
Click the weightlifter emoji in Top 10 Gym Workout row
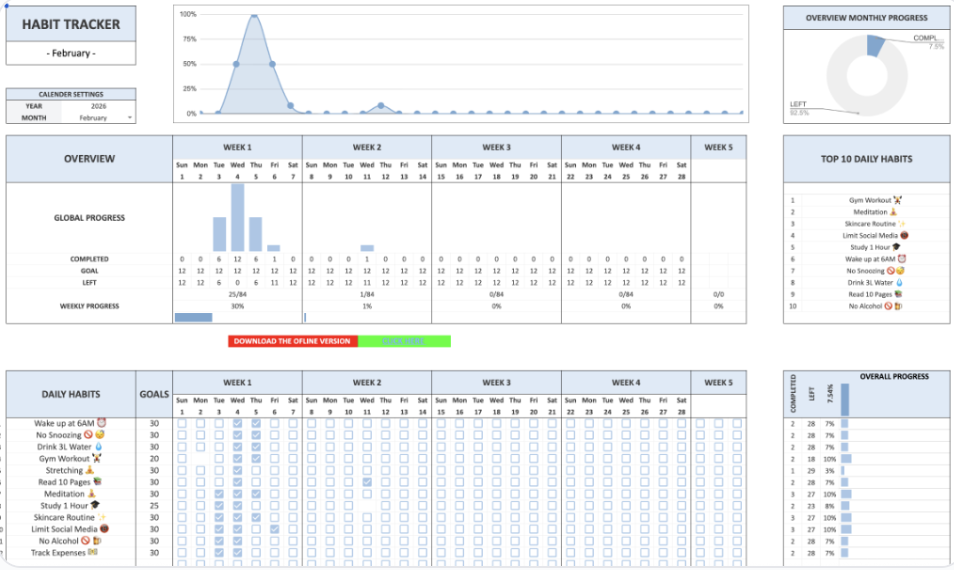897,200
